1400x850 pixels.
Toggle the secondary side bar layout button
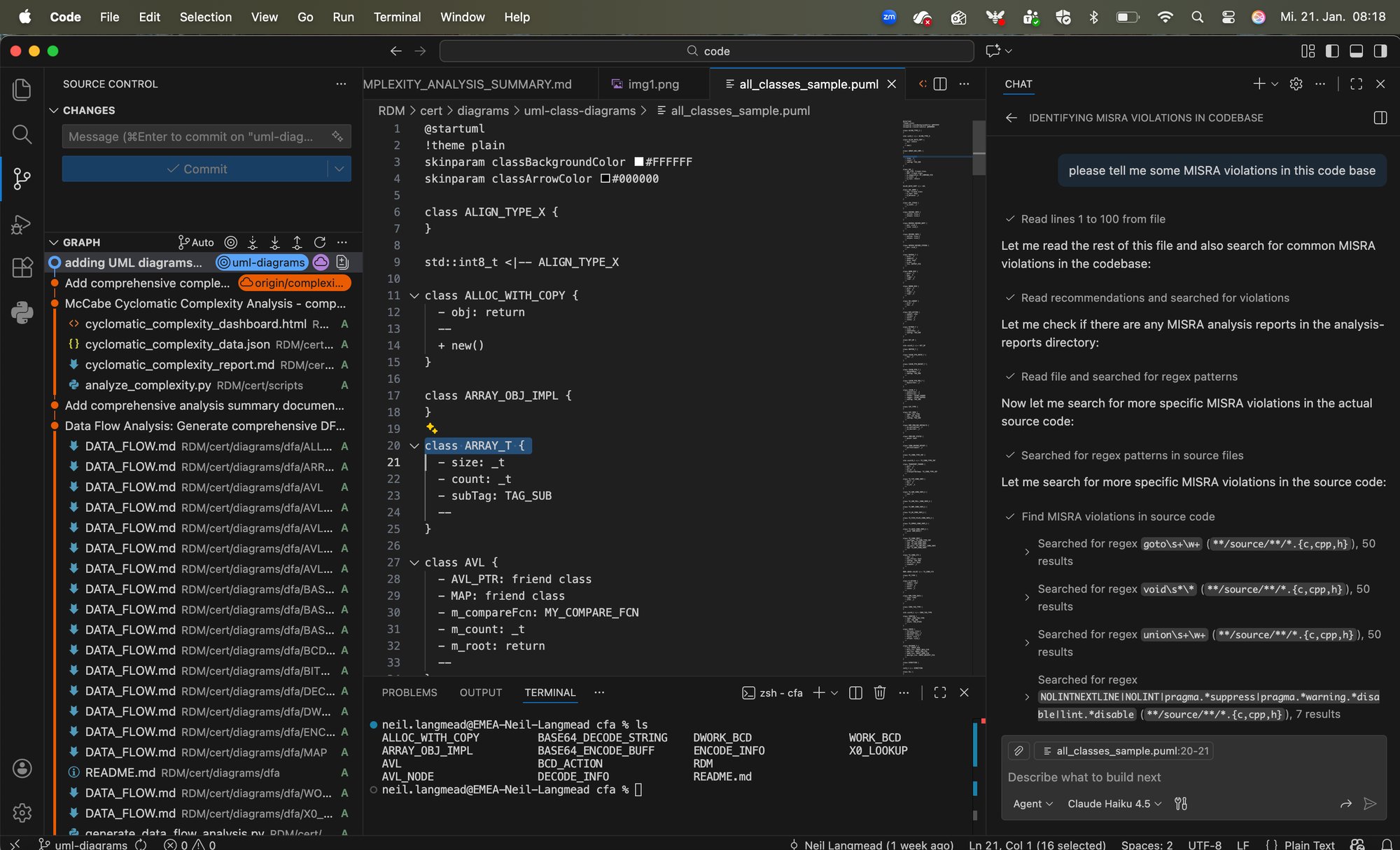click(x=1380, y=51)
